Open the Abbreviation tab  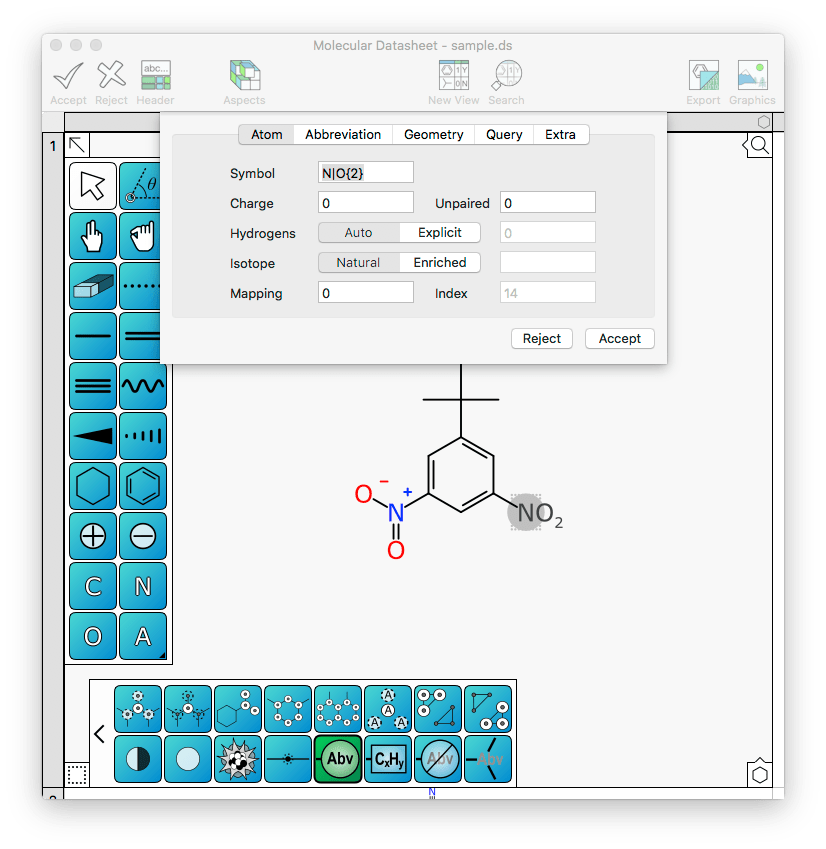click(x=343, y=135)
